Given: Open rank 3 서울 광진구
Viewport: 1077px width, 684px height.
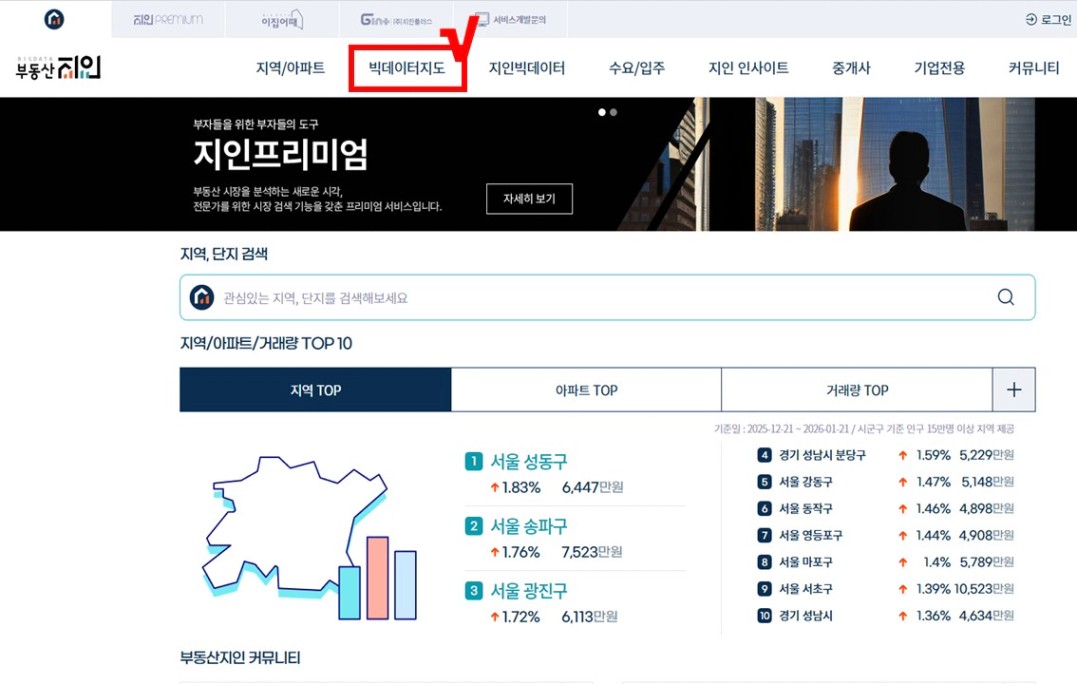Looking at the screenshot, I should pyautogui.click(x=529, y=591).
